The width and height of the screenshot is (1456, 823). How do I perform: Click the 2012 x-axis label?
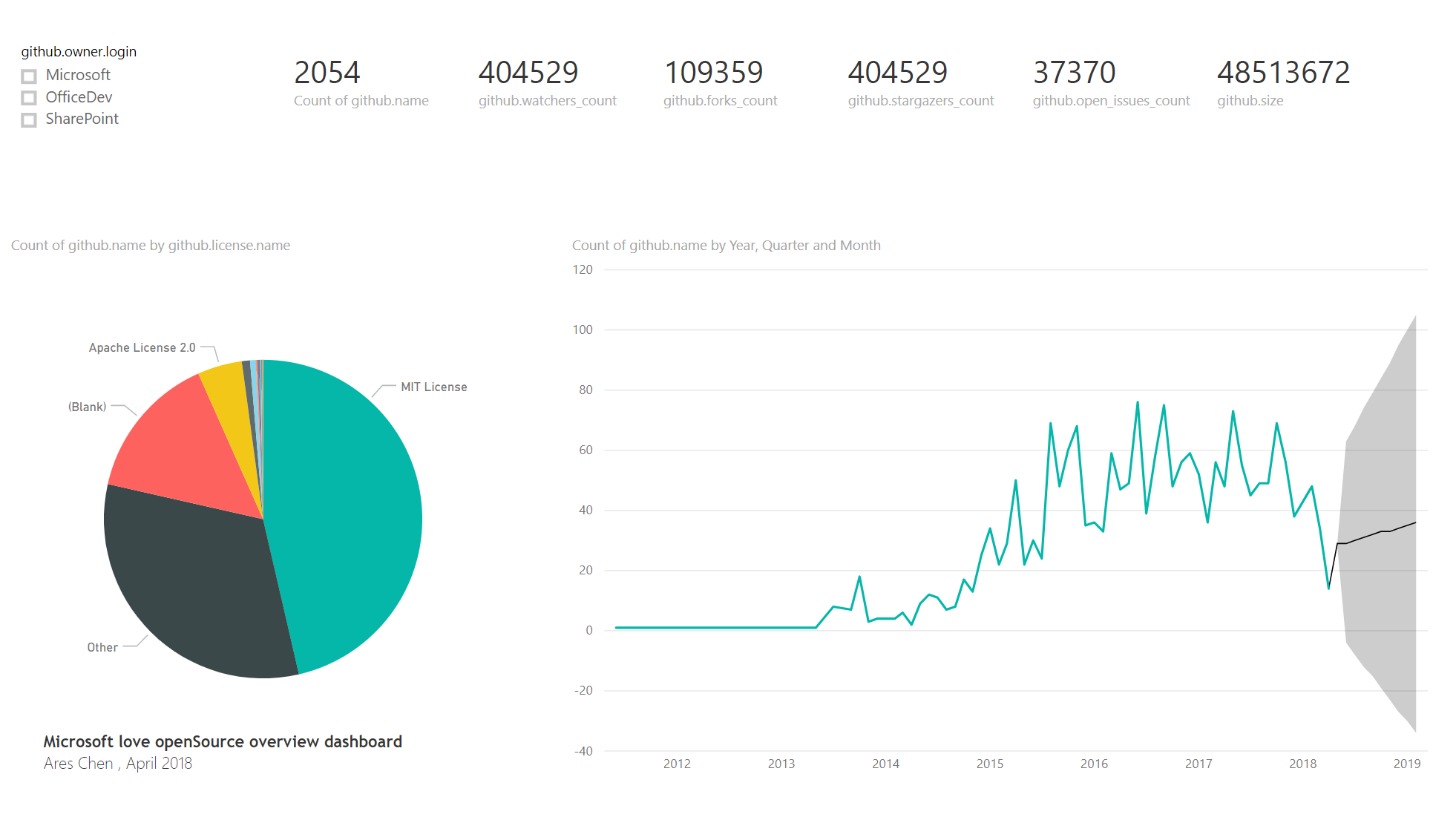[677, 764]
